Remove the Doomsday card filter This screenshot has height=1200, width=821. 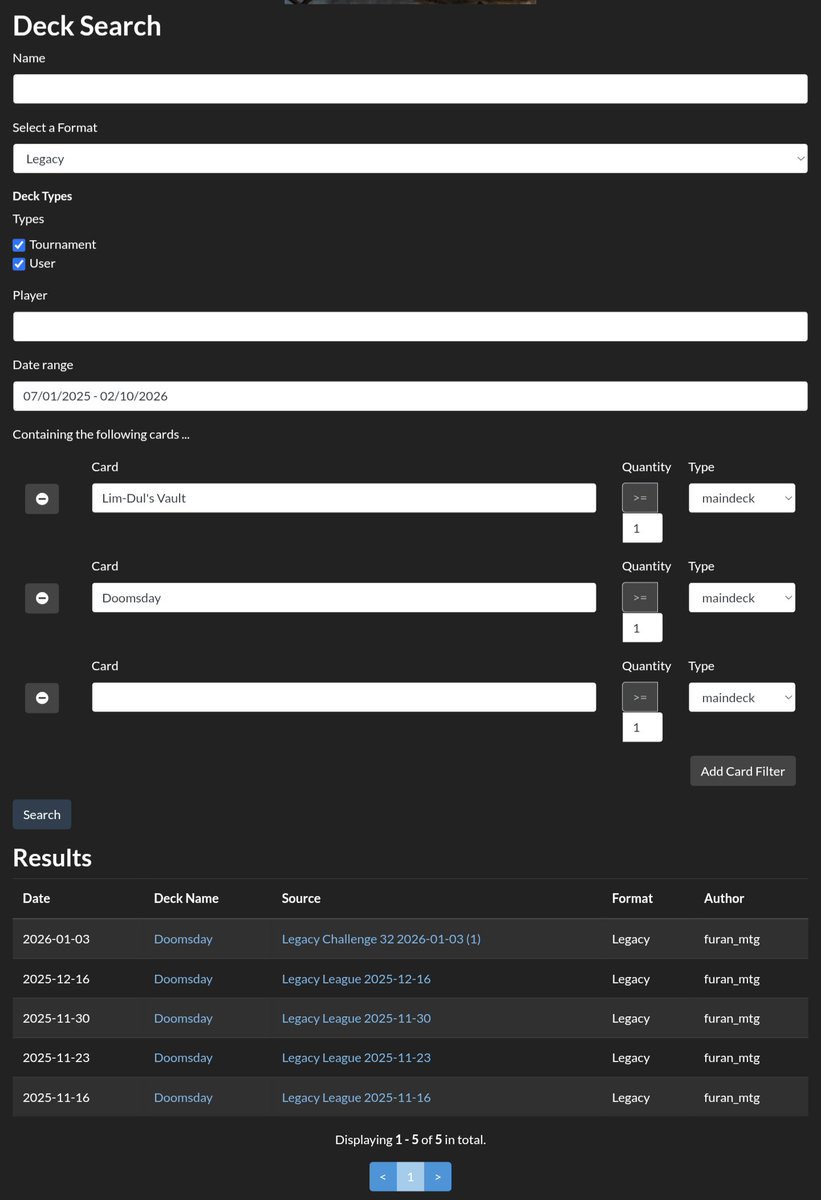pos(42,598)
